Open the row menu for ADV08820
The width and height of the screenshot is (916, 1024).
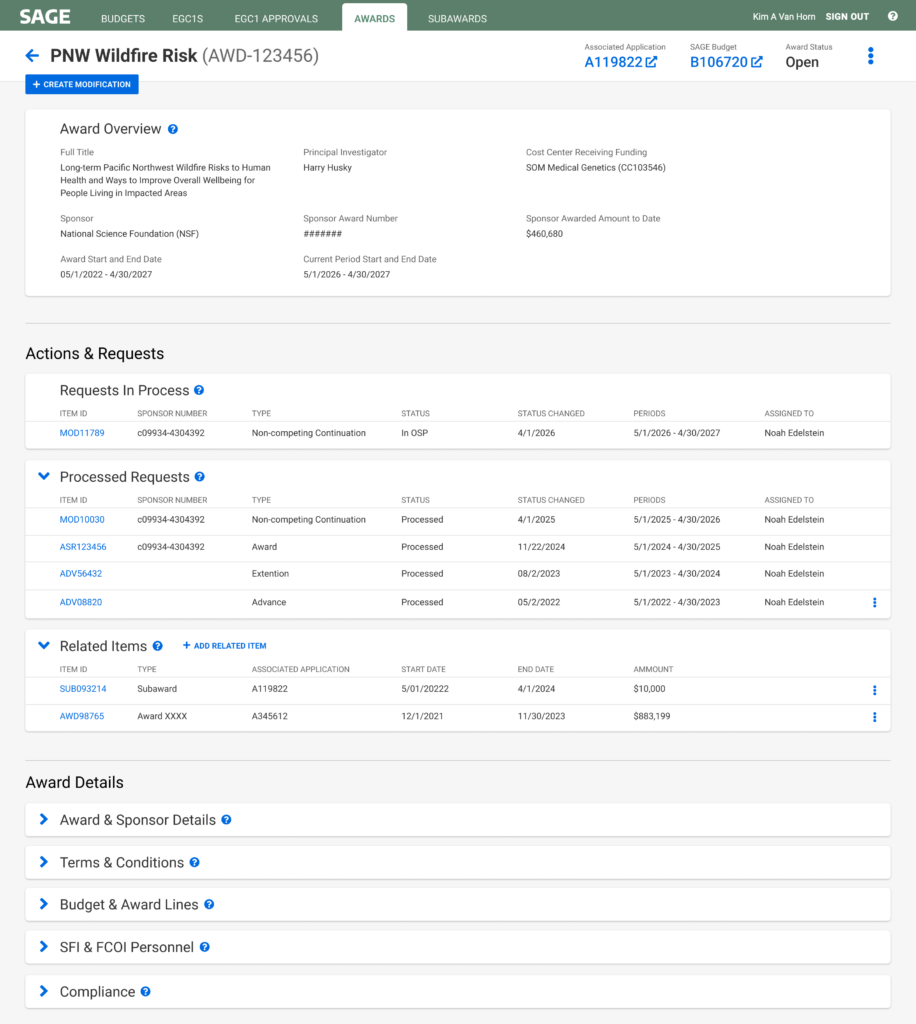(874, 602)
